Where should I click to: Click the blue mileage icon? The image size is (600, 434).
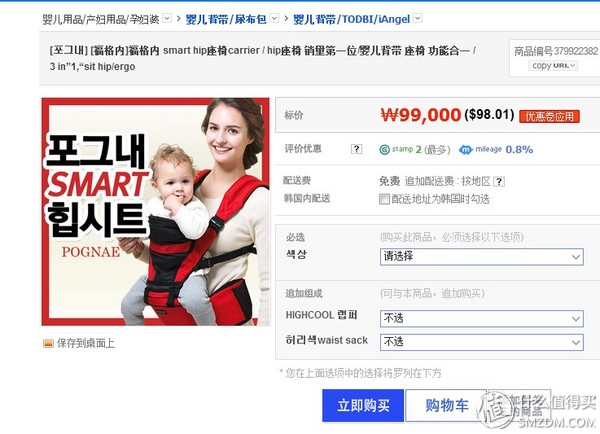pyautogui.click(x=465, y=150)
